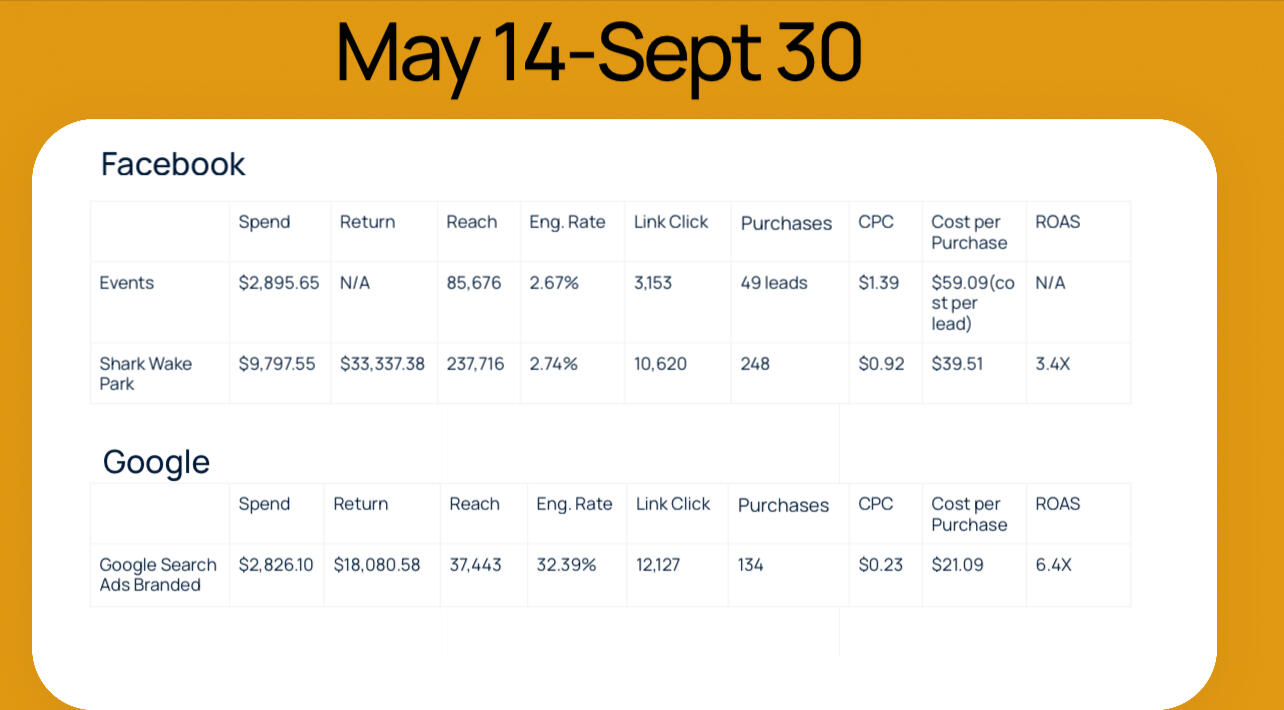Click the Events spend $2,895.65 cell

click(279, 283)
